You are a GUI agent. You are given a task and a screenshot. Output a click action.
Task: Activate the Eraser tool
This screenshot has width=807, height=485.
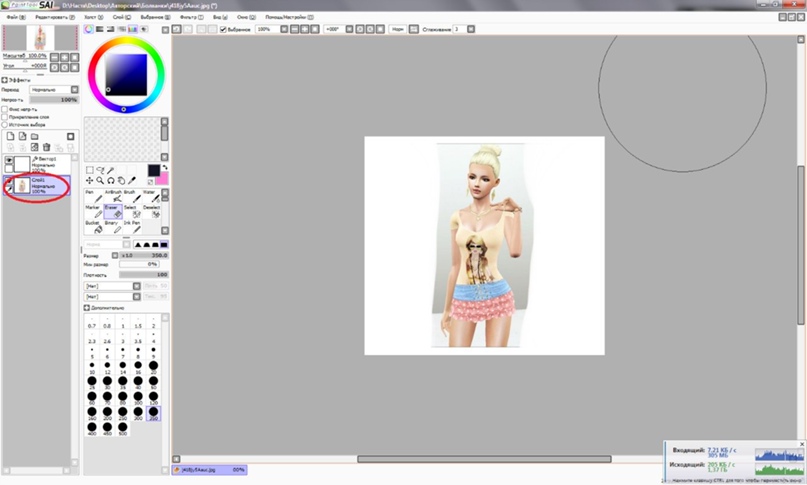point(113,211)
